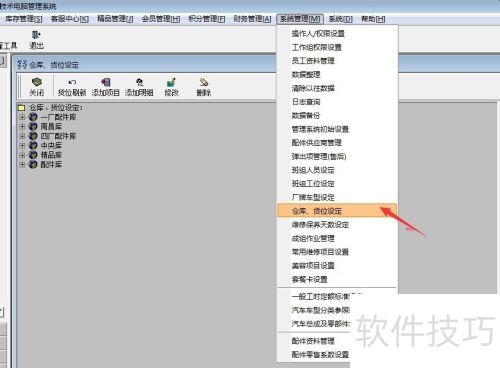Viewport: 500px width, 368px height.
Task: Expand the 四厂配件库 tree node
Action: coord(22,136)
